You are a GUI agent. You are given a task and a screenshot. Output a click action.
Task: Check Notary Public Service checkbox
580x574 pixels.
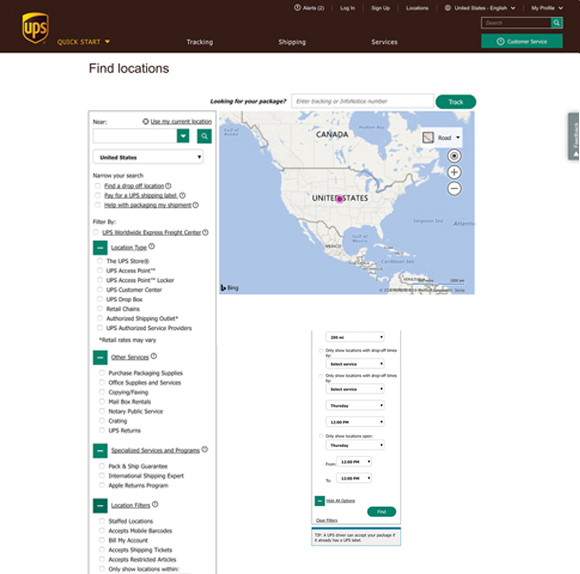click(102, 411)
